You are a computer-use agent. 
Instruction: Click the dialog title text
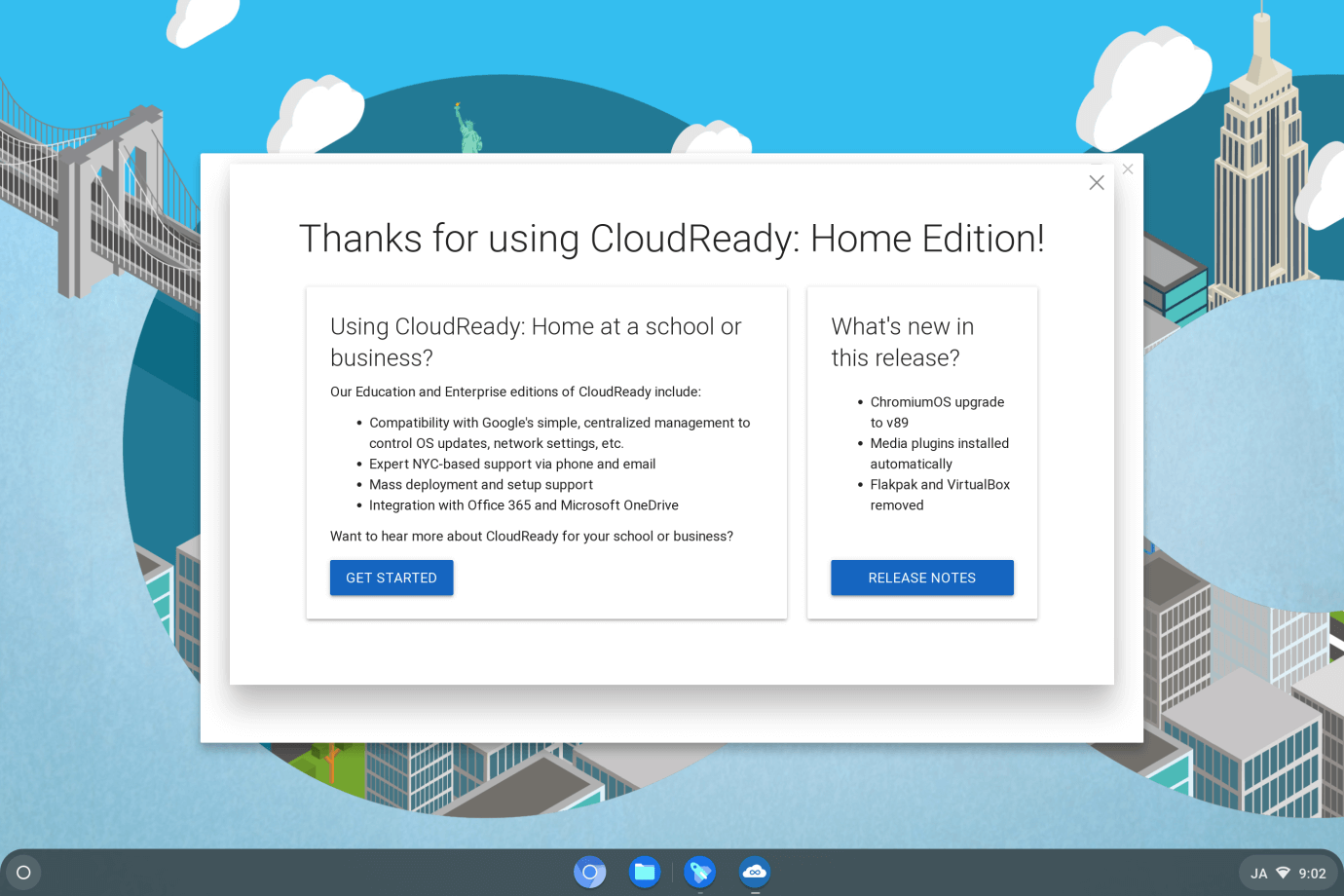(671, 239)
